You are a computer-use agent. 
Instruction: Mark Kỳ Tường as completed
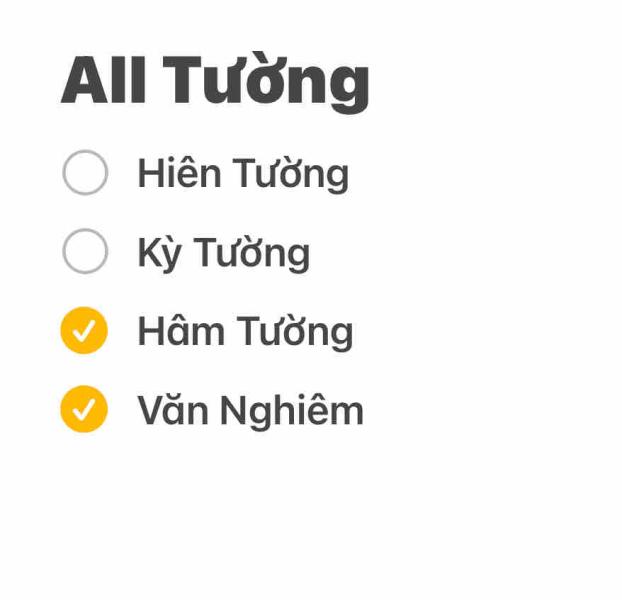tap(85, 251)
